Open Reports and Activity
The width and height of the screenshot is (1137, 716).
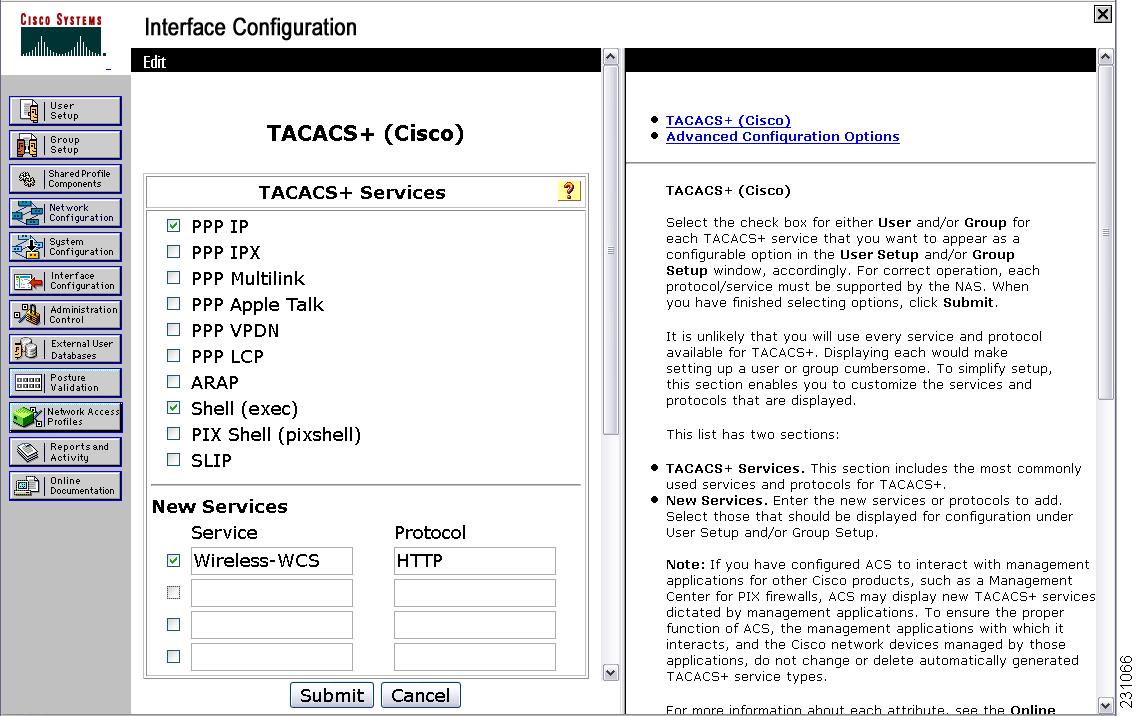[x=65, y=452]
